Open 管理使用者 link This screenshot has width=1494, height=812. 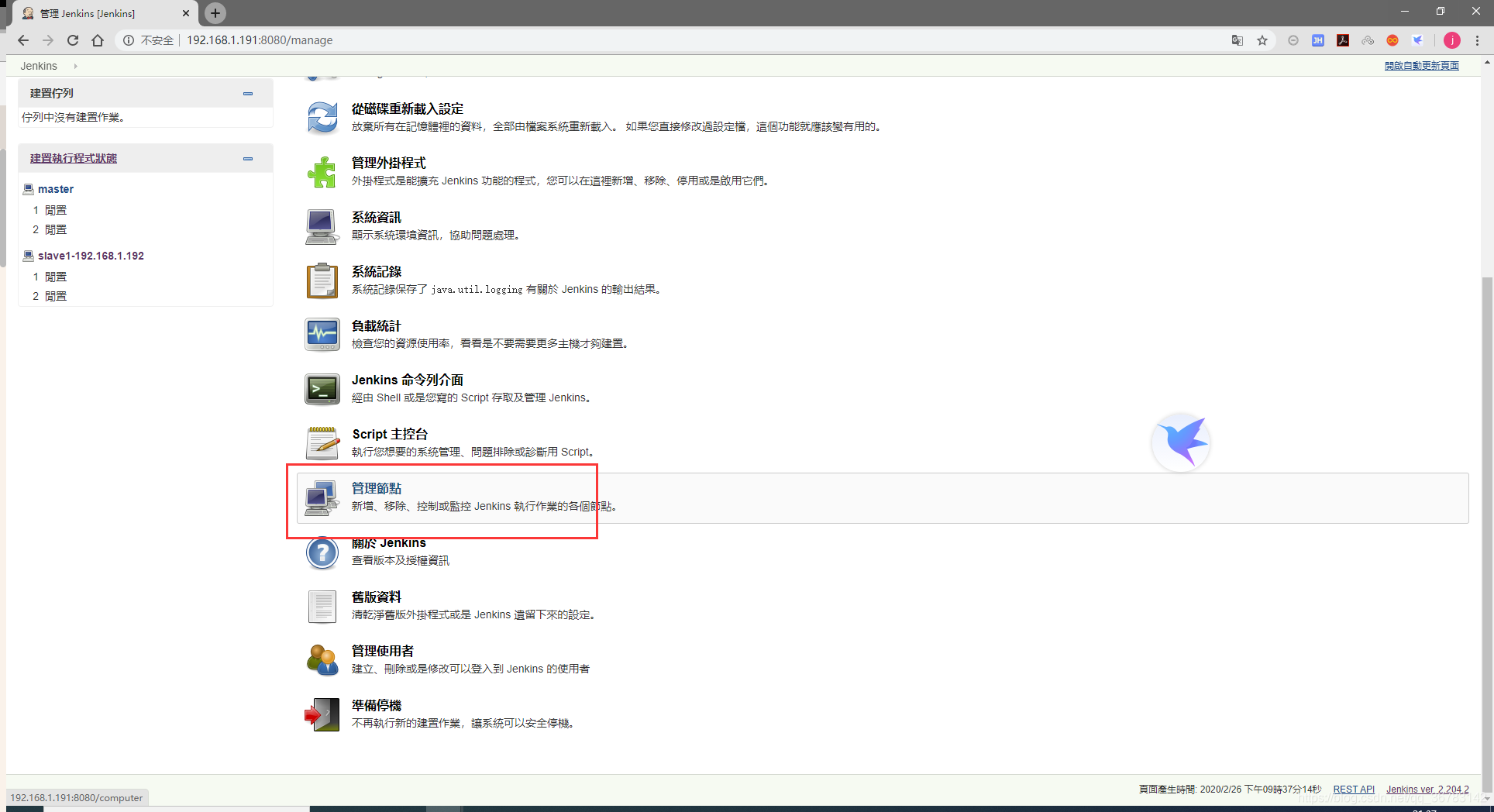click(x=383, y=652)
